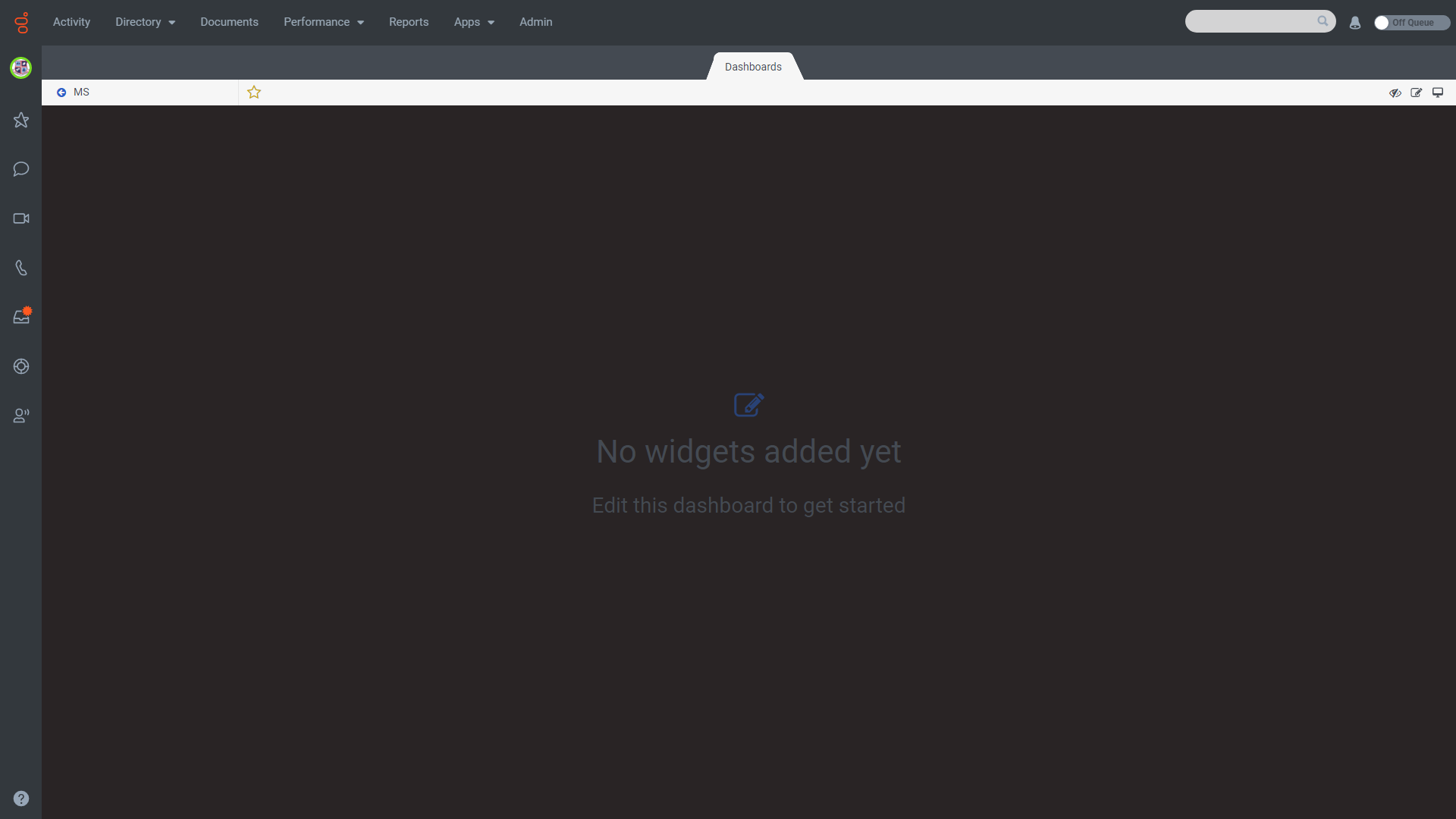The width and height of the screenshot is (1456, 819).
Task: Toggle the Off Queue switch
Action: point(1410,23)
